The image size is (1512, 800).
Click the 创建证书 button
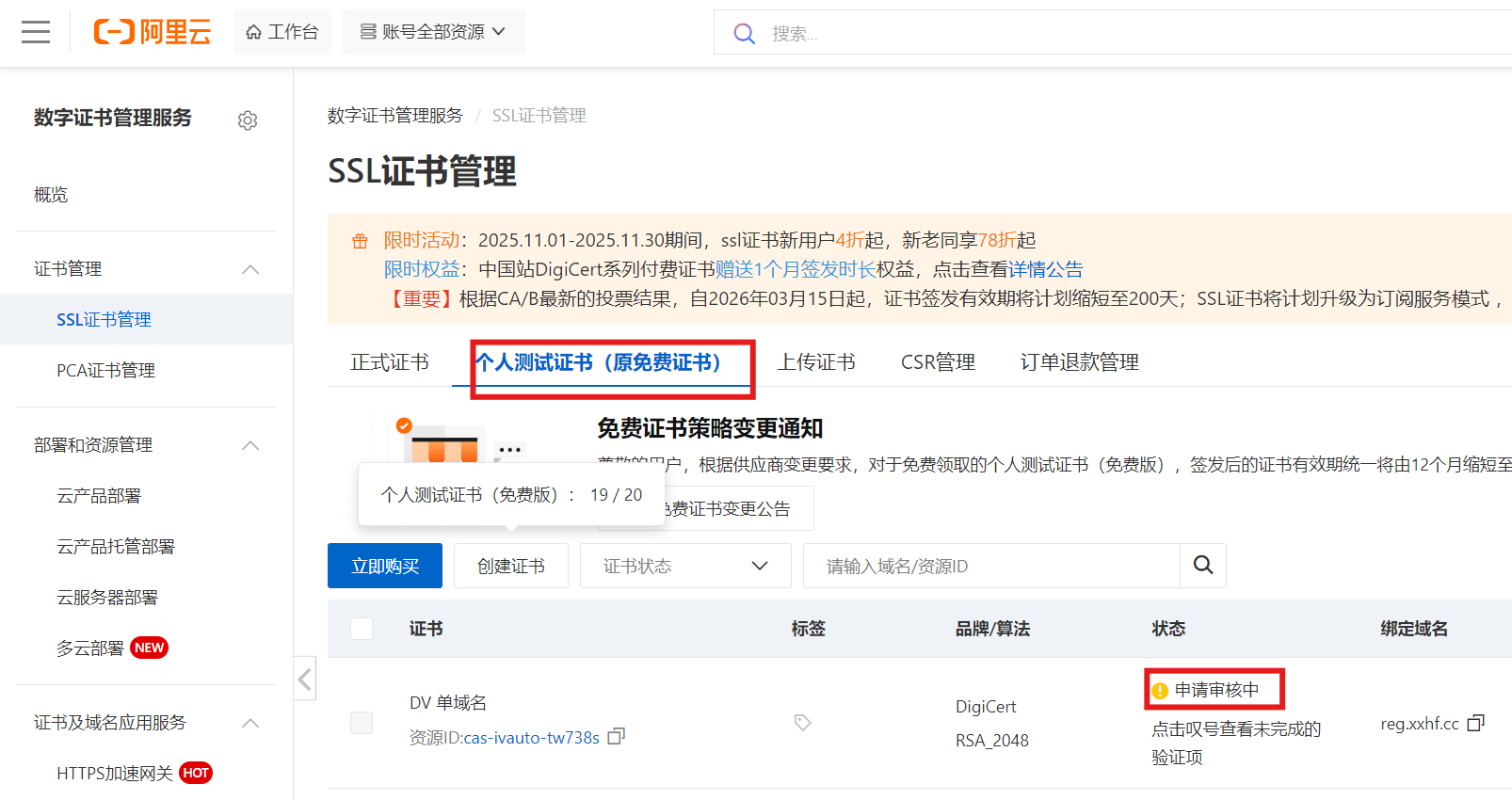[x=511, y=566]
